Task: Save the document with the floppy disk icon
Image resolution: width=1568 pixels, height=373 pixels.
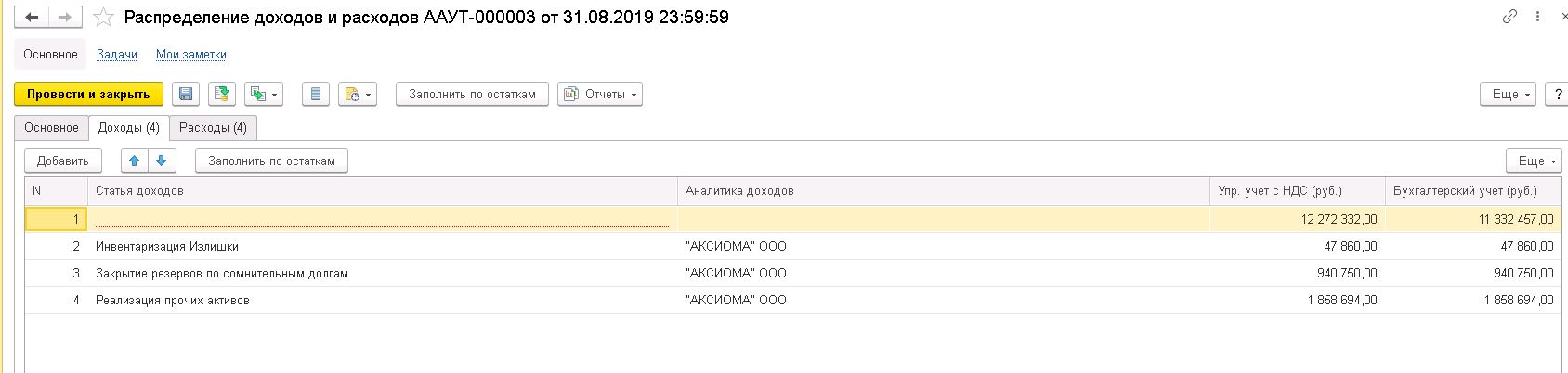Action: pyautogui.click(x=186, y=94)
